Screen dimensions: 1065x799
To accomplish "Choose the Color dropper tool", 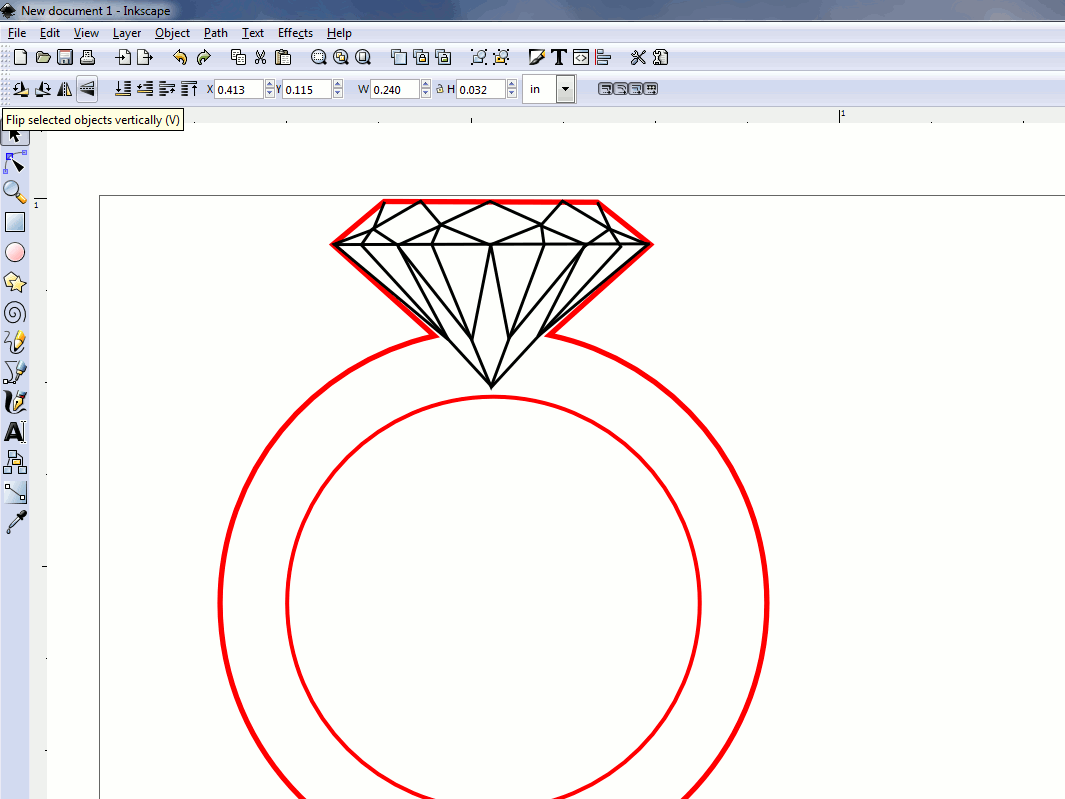I will point(15,522).
